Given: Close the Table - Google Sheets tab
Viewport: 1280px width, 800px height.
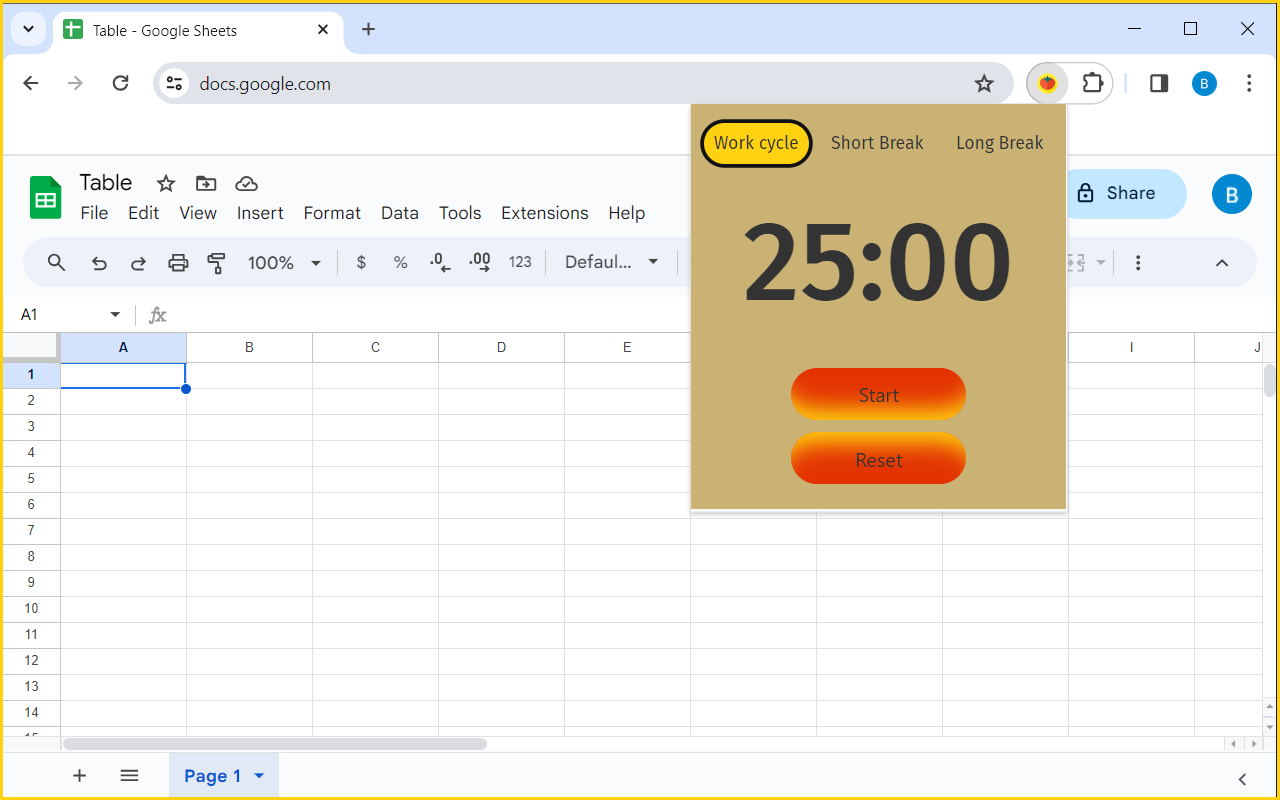Looking at the screenshot, I should pyautogui.click(x=323, y=30).
